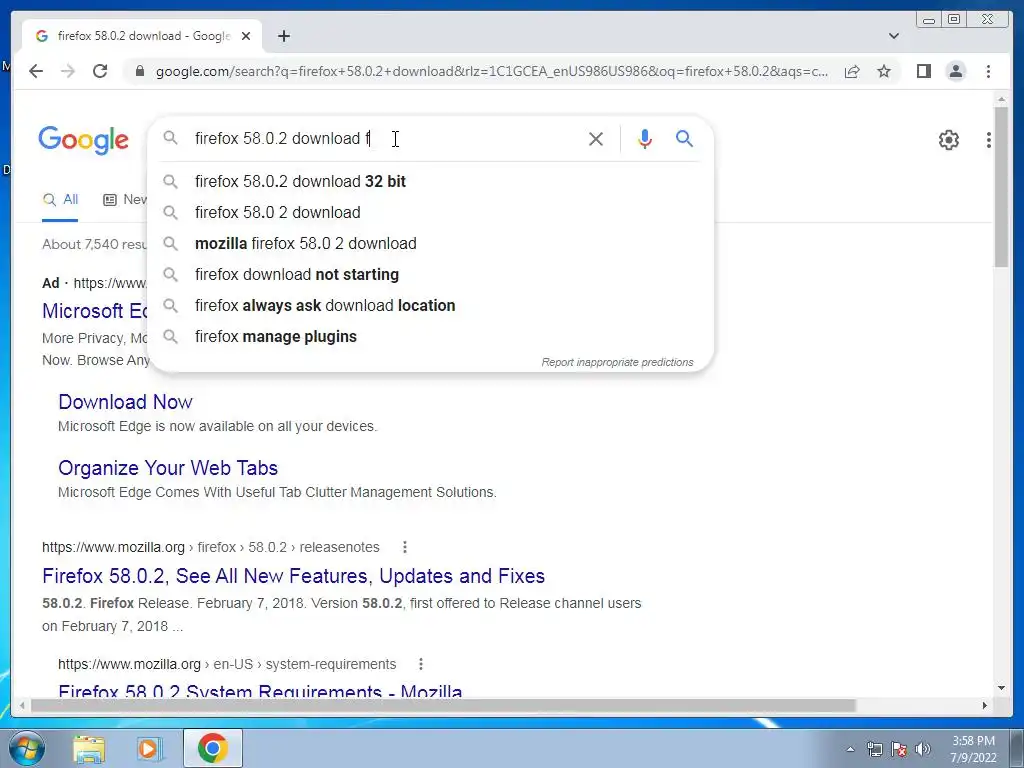Viewport: 1024px width, 768px height.
Task: Open Organize Your Web Tabs link
Action: (x=168, y=468)
